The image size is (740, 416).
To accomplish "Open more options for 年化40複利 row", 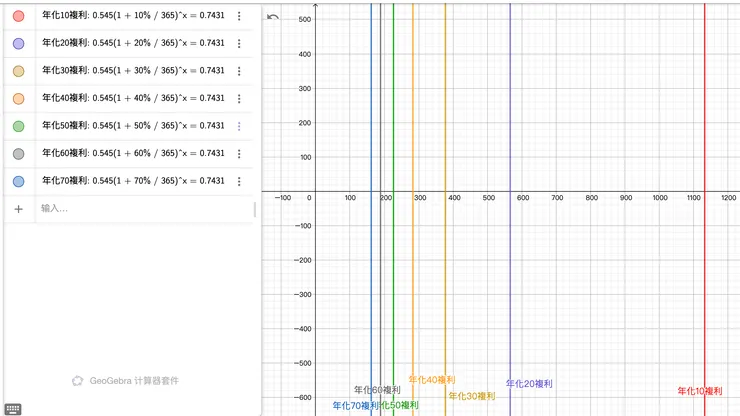I will point(239,99).
